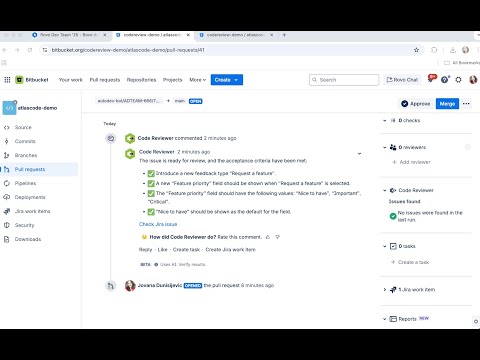Screen dimensions: 480x360
Task: Click the Merge button
Action: 447,104
